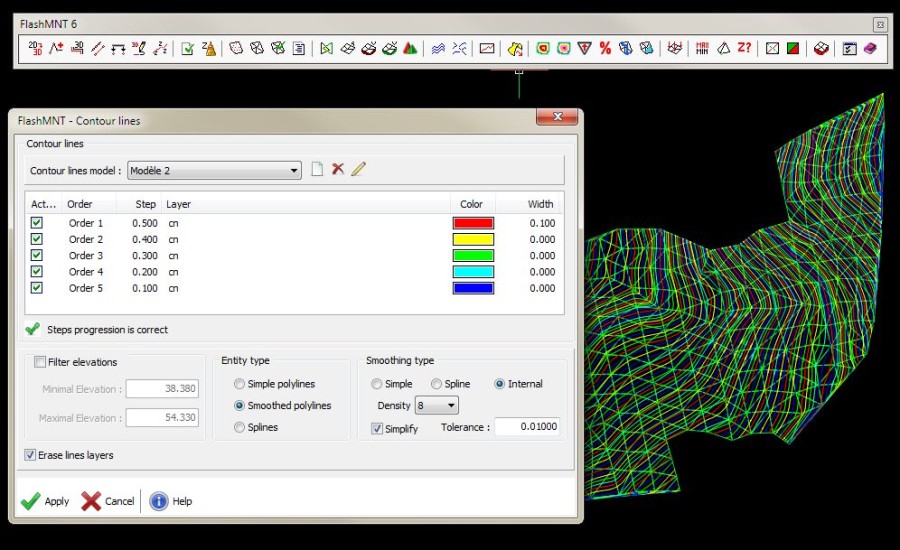Enable the Filter elevations checkbox

tap(40, 362)
